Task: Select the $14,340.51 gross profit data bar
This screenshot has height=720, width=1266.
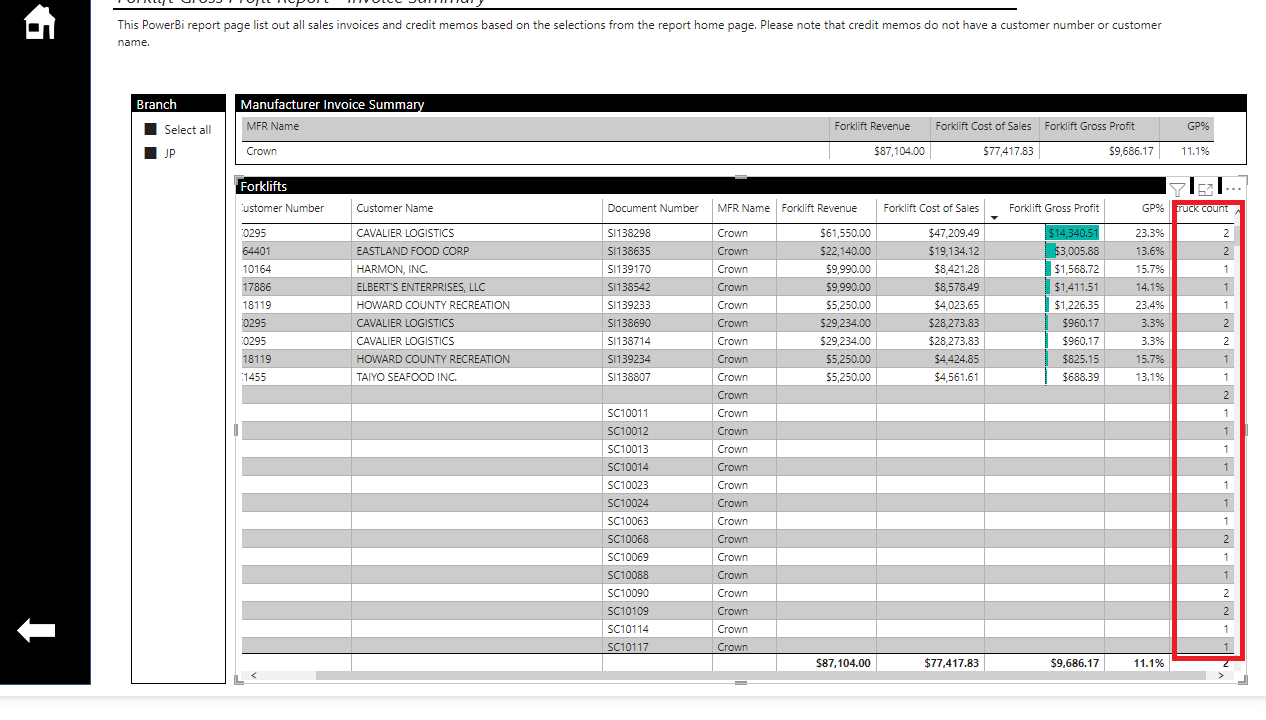Action: point(1072,233)
